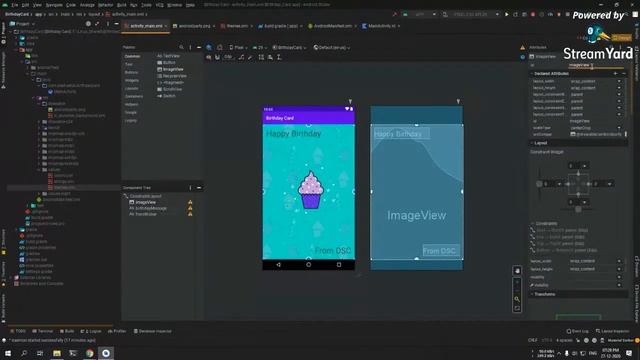The width and height of the screenshot is (640, 360).
Task: Select ImageView in the Palette list
Action: [x=170, y=69]
